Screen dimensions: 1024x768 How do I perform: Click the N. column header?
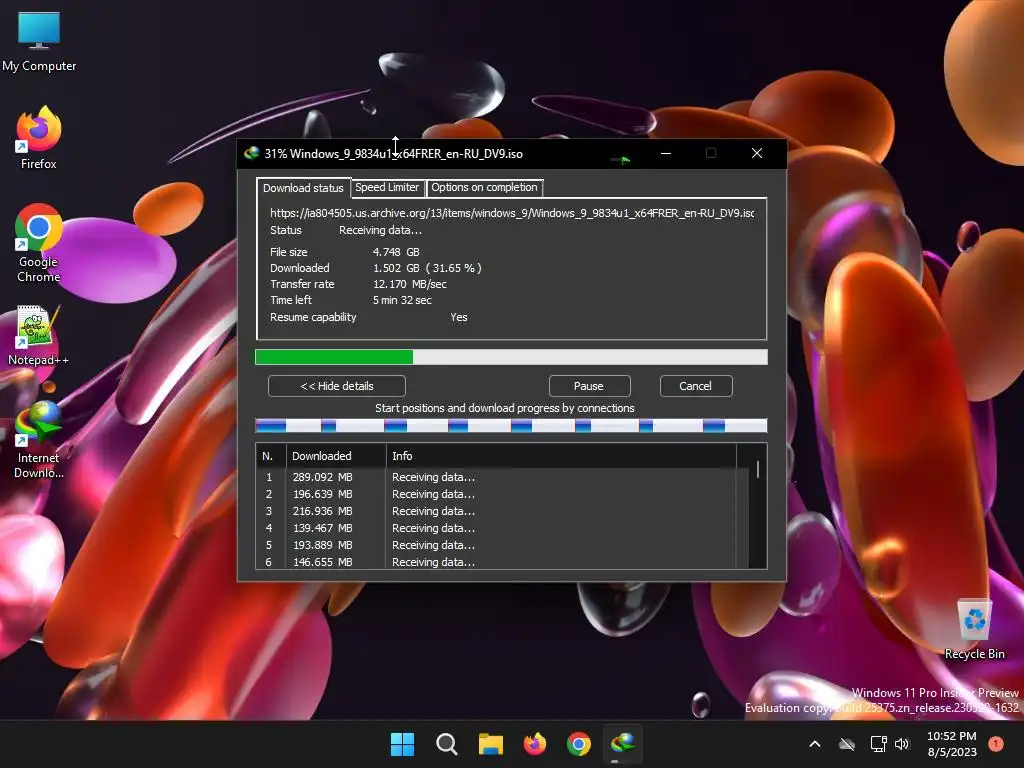click(x=271, y=456)
